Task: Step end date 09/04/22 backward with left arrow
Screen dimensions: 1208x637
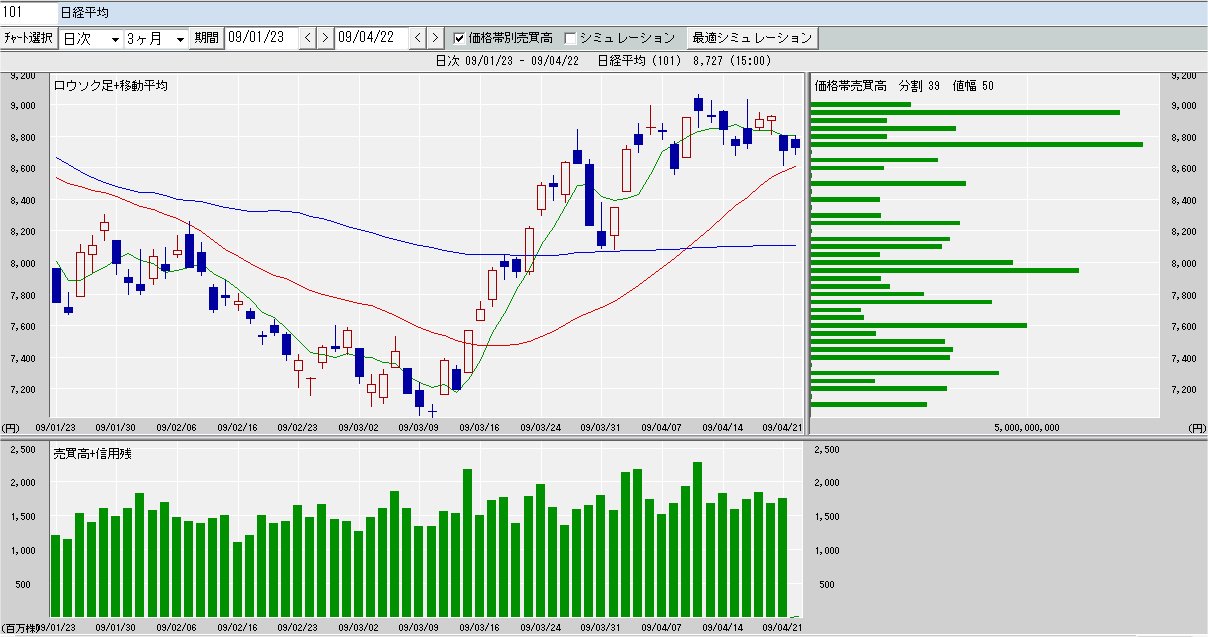Action: (418, 38)
